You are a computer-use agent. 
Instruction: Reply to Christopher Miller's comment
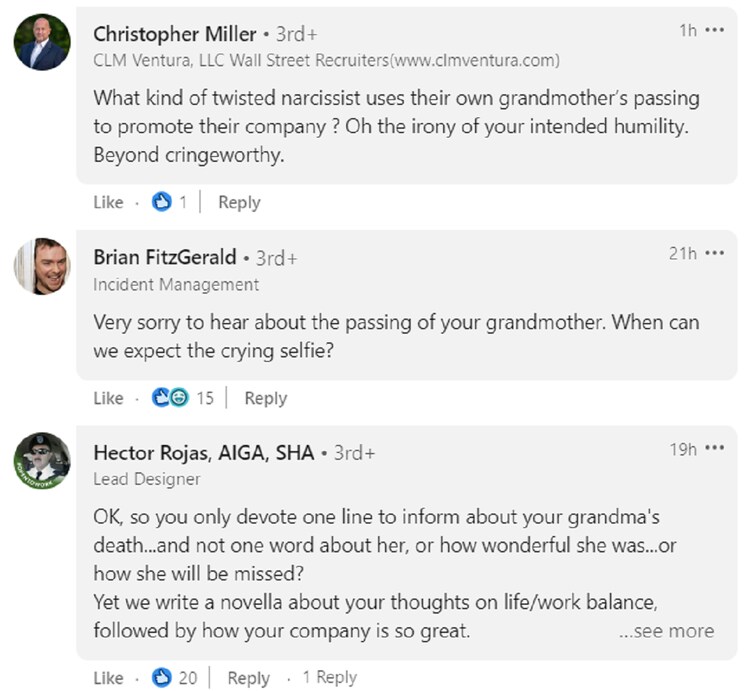click(x=239, y=202)
